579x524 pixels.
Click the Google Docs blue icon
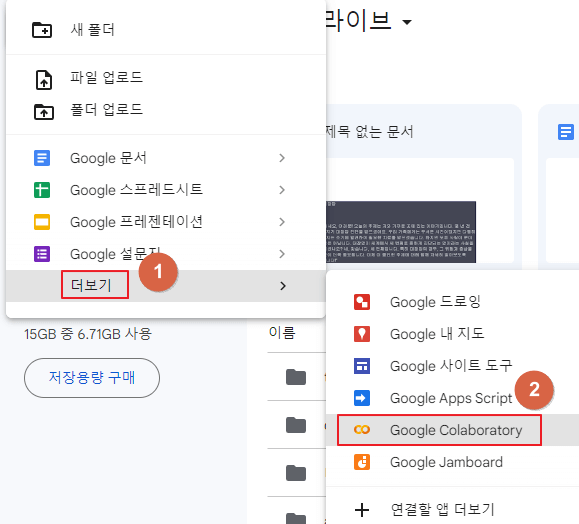(x=42, y=158)
